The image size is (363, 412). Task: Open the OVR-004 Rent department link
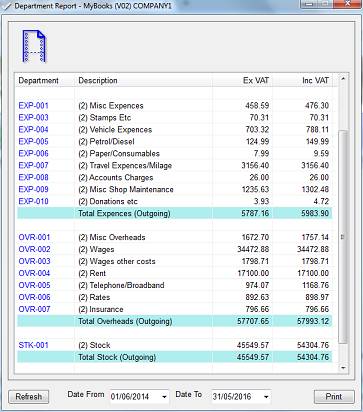[x=35, y=273]
